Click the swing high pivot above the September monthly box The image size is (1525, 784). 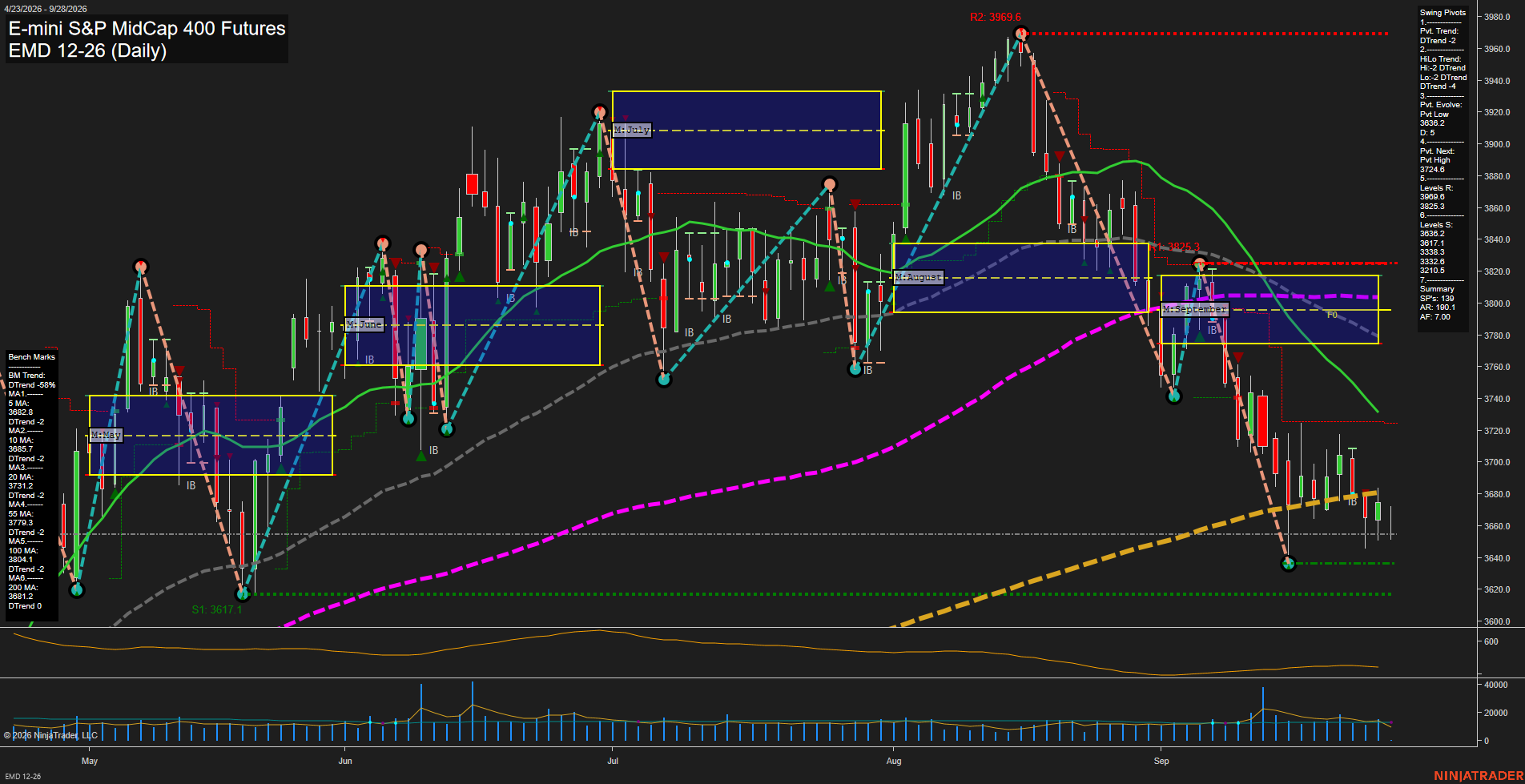[x=1200, y=263]
